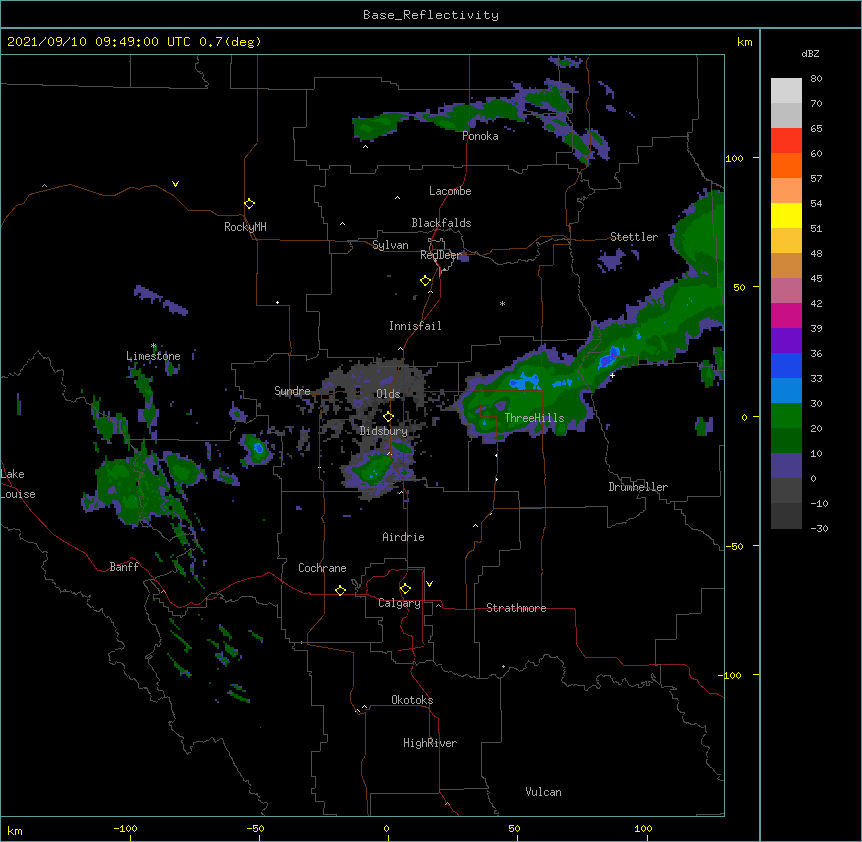Select the yellow V marker east of Calgary
Viewport: 862px width, 842px height.
pyautogui.click(x=429, y=584)
